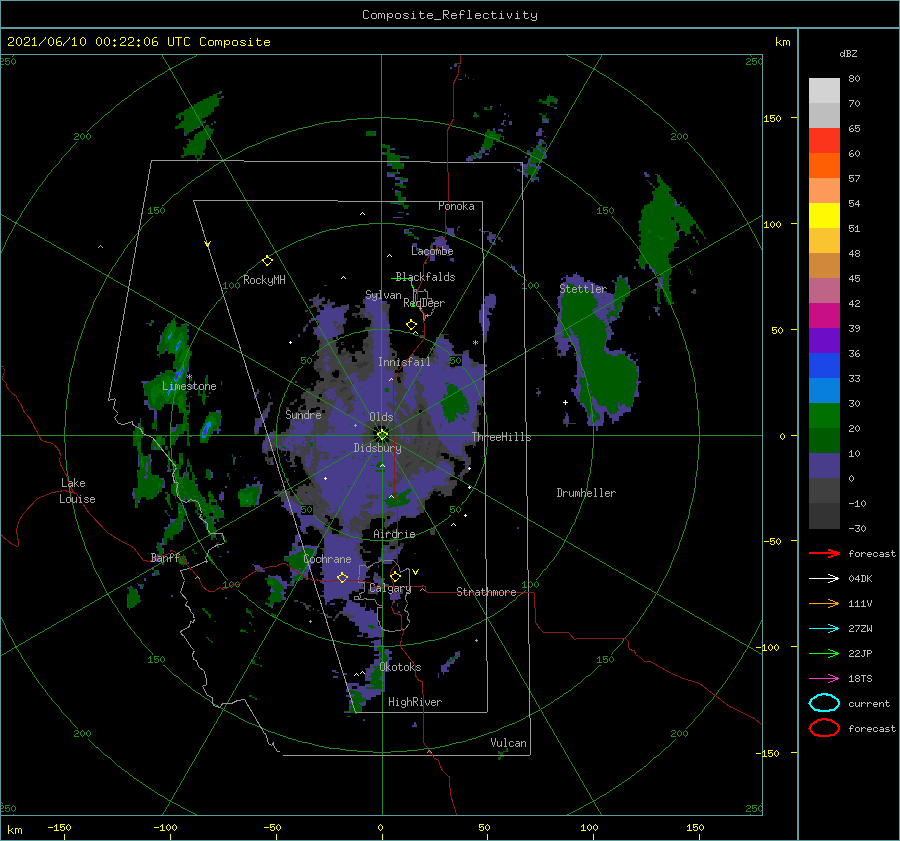
Task: Click the Strathmore city label
Action: click(486, 592)
